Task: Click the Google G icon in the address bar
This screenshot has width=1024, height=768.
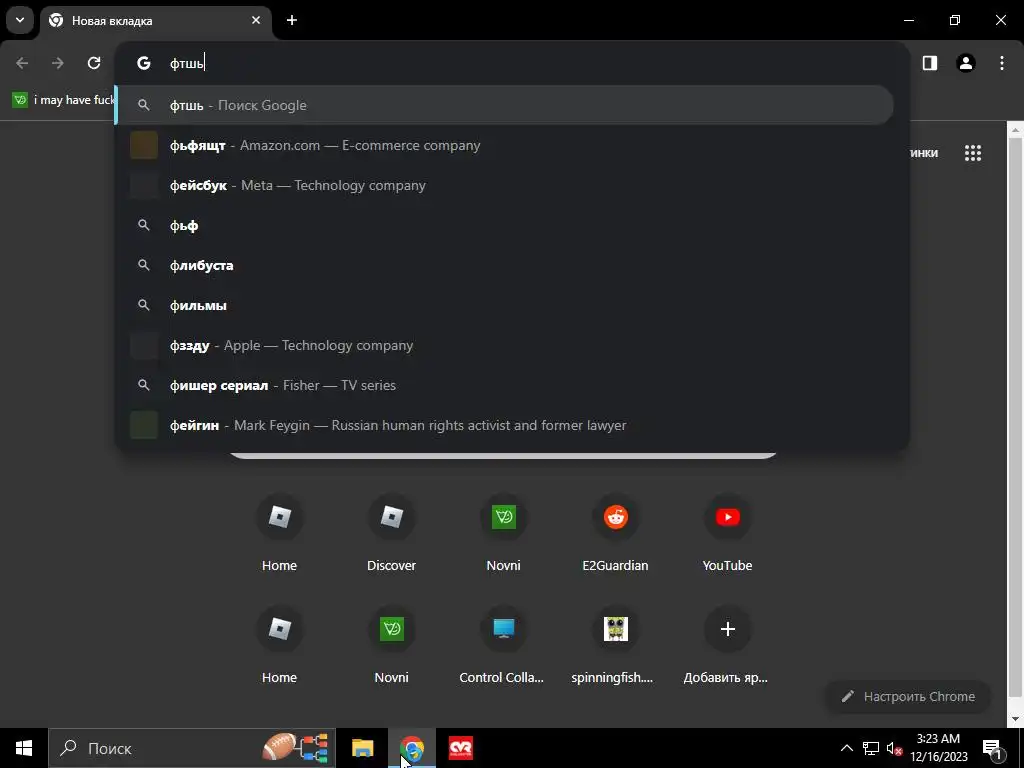Action: point(144,63)
